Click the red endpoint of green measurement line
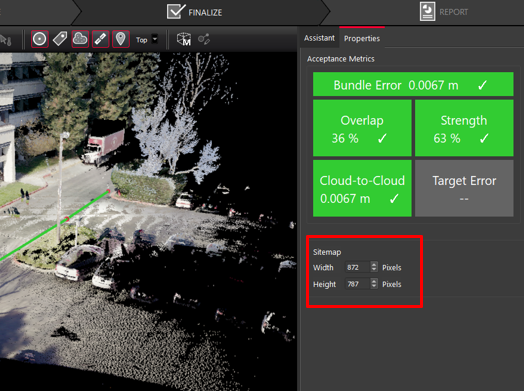 click(x=108, y=191)
